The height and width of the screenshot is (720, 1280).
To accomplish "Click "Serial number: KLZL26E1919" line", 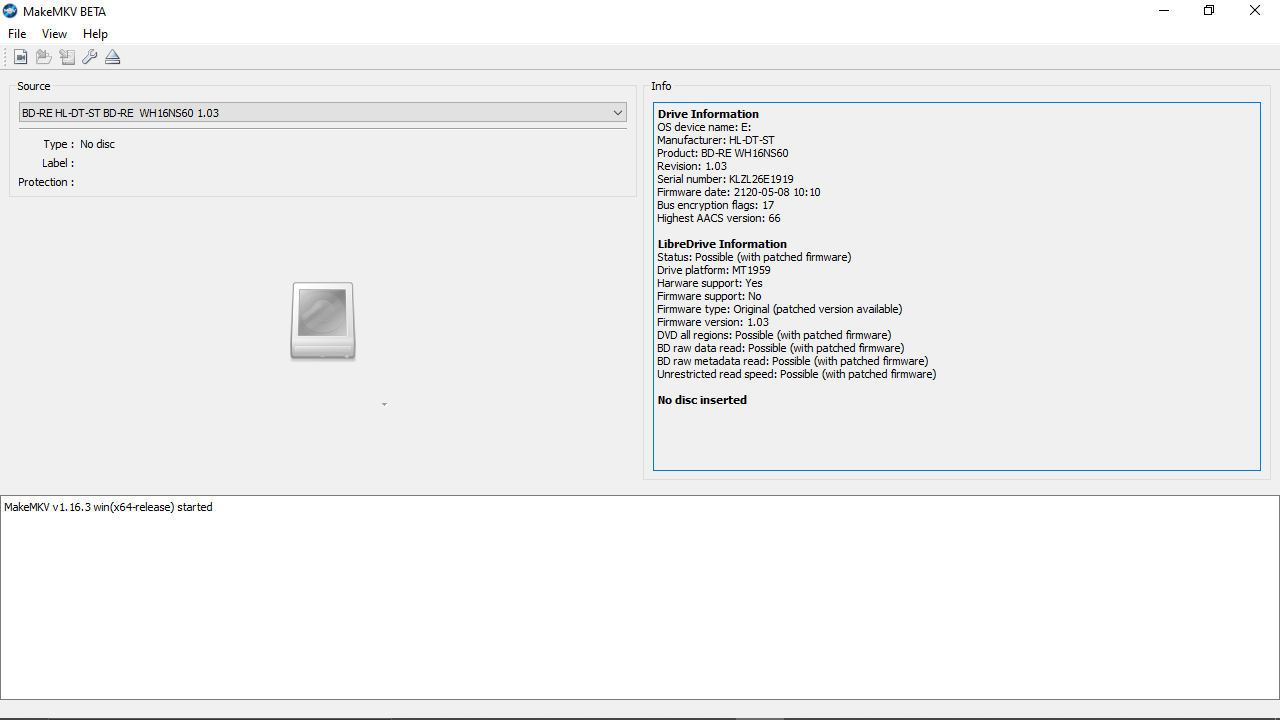I will 725,179.
